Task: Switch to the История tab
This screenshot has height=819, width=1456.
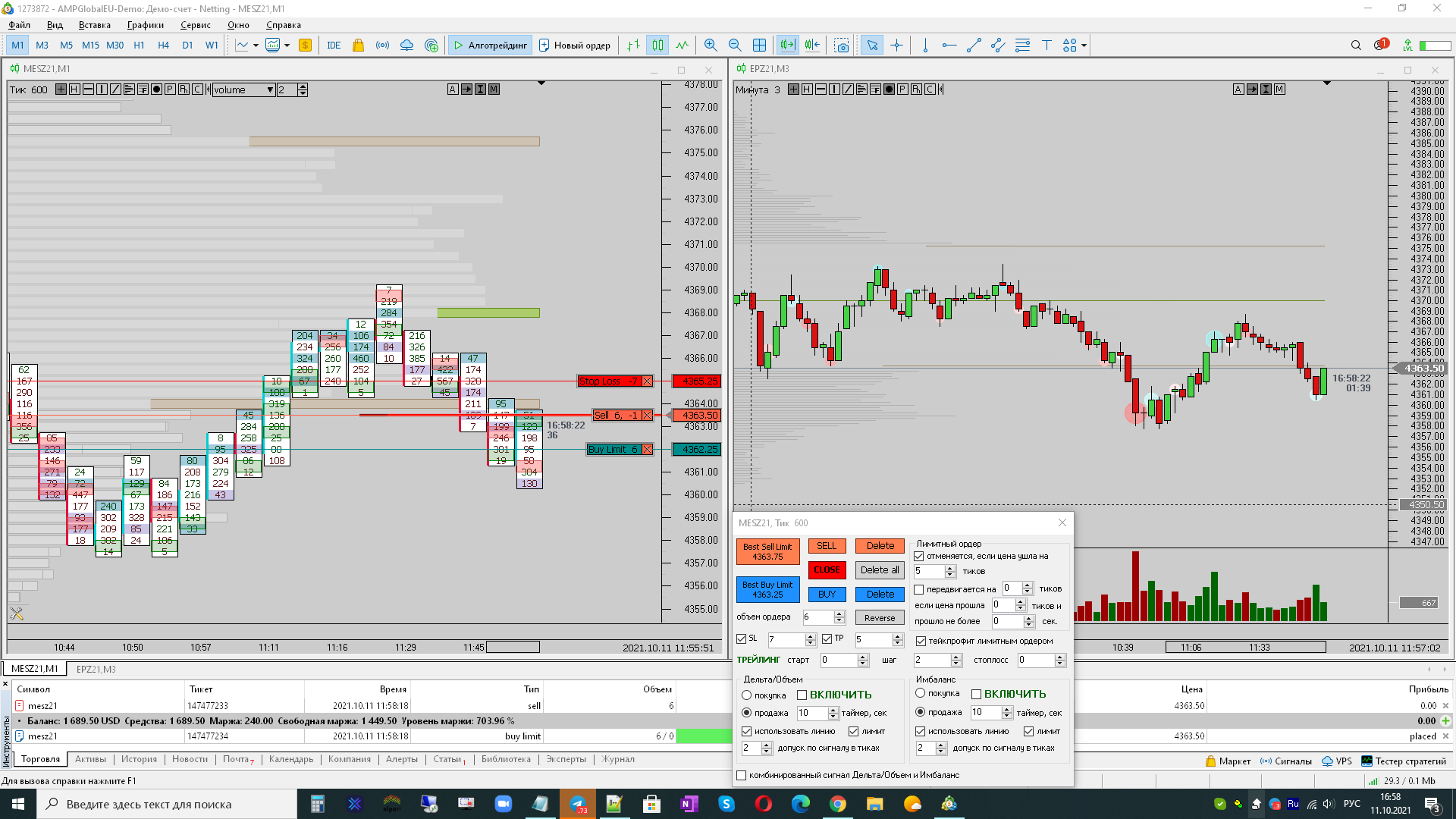Action: (139, 759)
